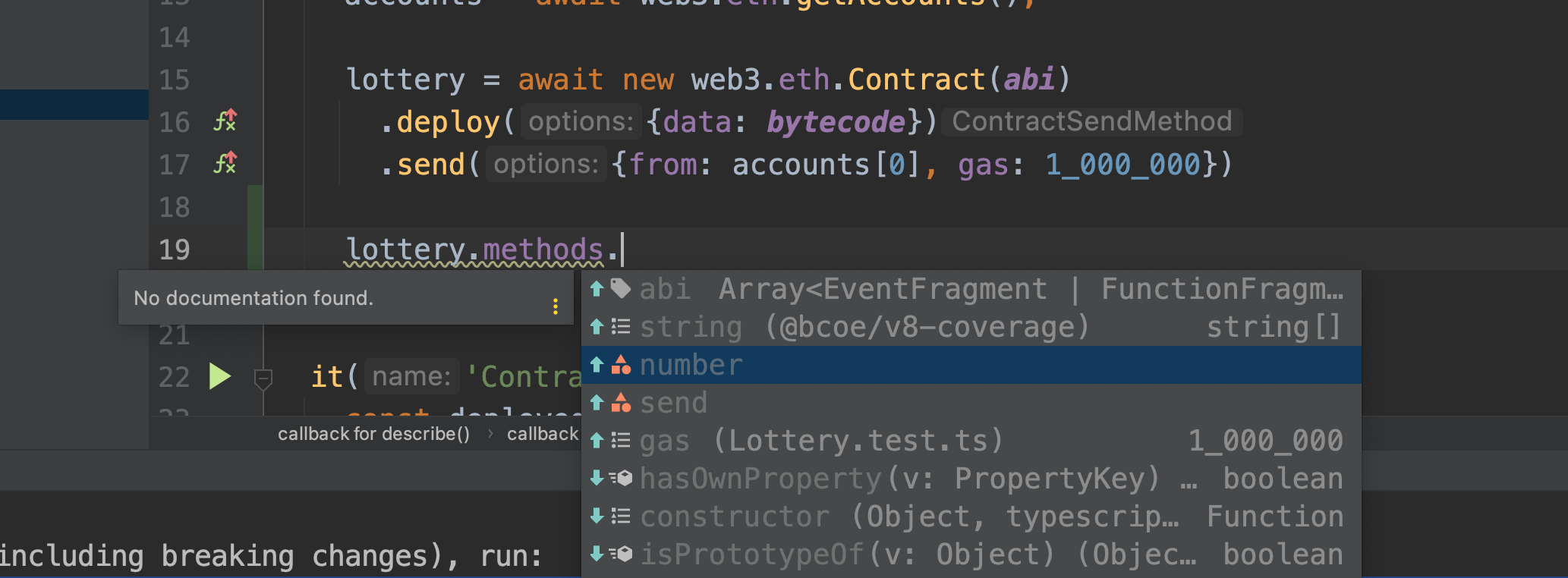1568x578 pixels.
Task: Click the run test gutter icon on line 22
Action: pos(220,376)
